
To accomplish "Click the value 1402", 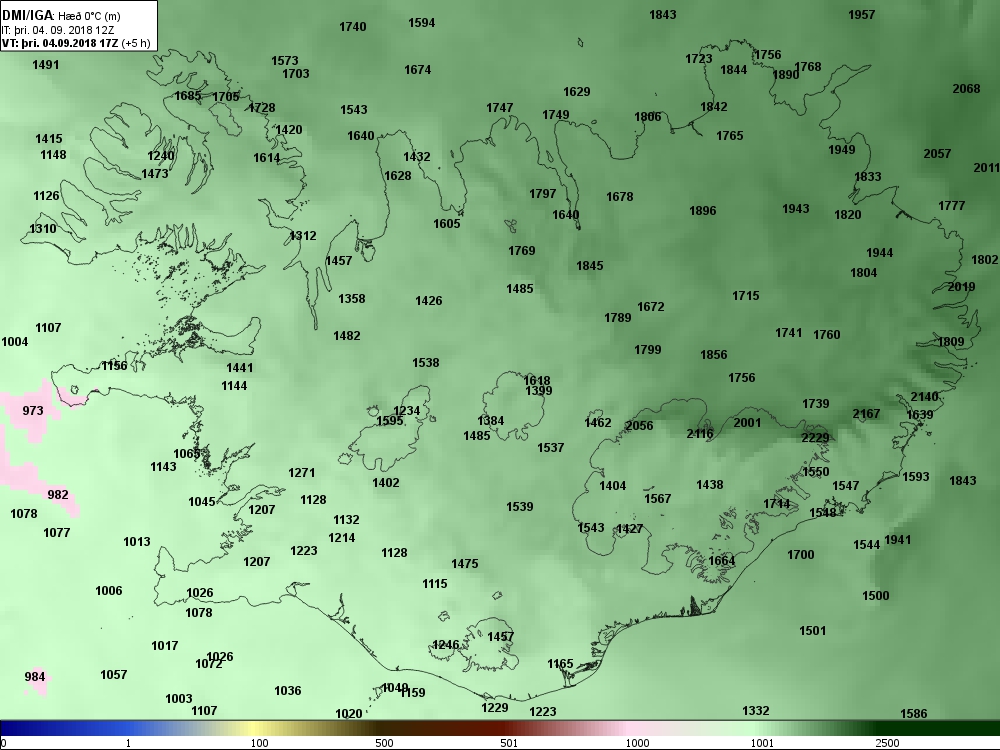I will [x=386, y=482].
